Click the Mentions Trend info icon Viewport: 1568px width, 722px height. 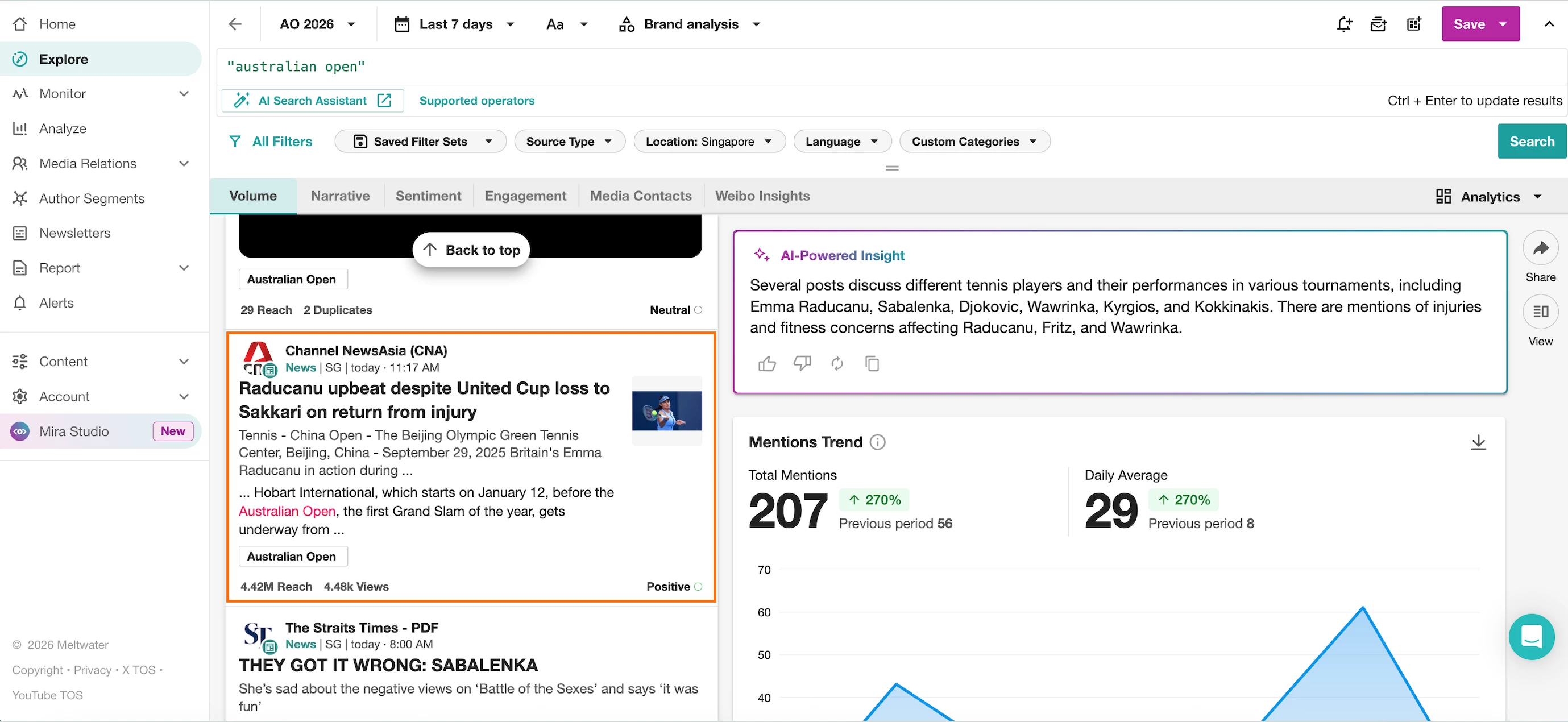click(x=877, y=442)
